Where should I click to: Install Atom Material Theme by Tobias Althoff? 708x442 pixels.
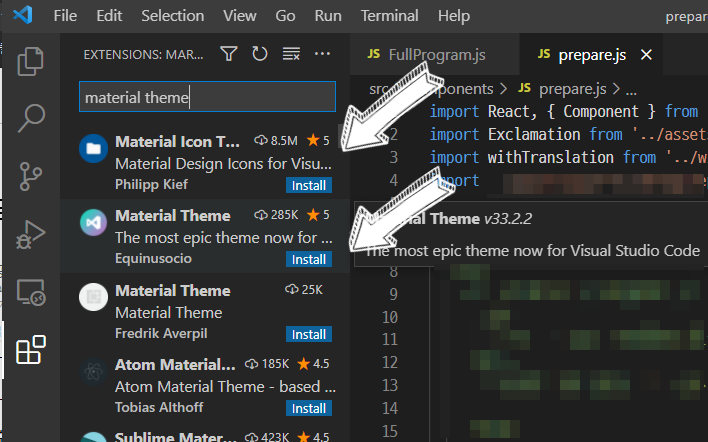309,408
